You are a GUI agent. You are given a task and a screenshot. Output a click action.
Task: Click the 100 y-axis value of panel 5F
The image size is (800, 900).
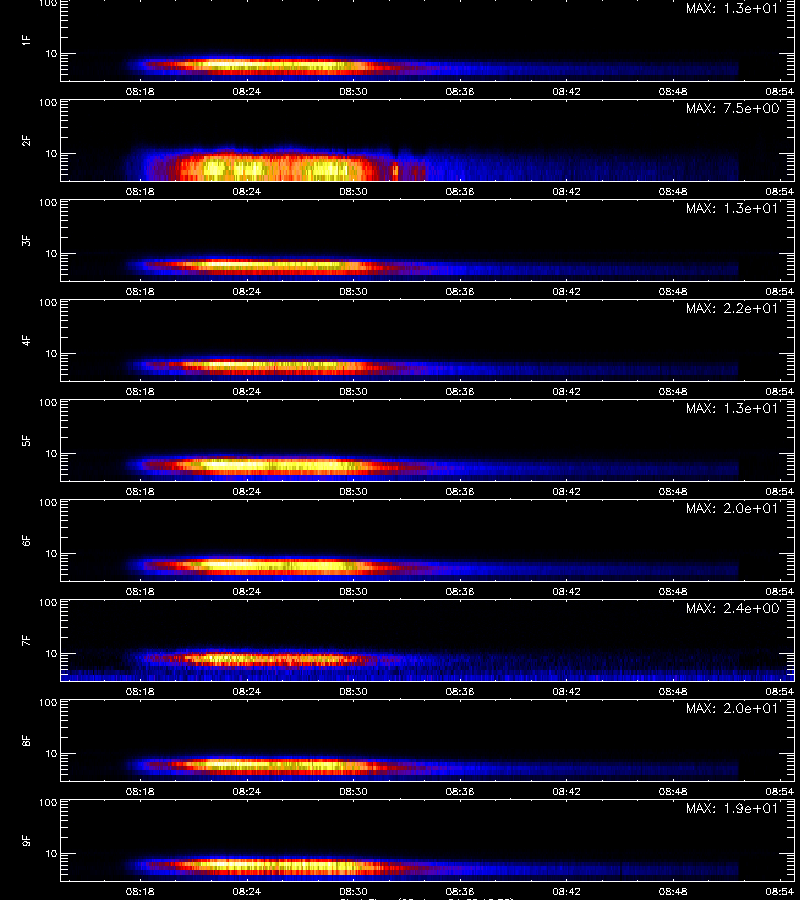(x=48, y=403)
